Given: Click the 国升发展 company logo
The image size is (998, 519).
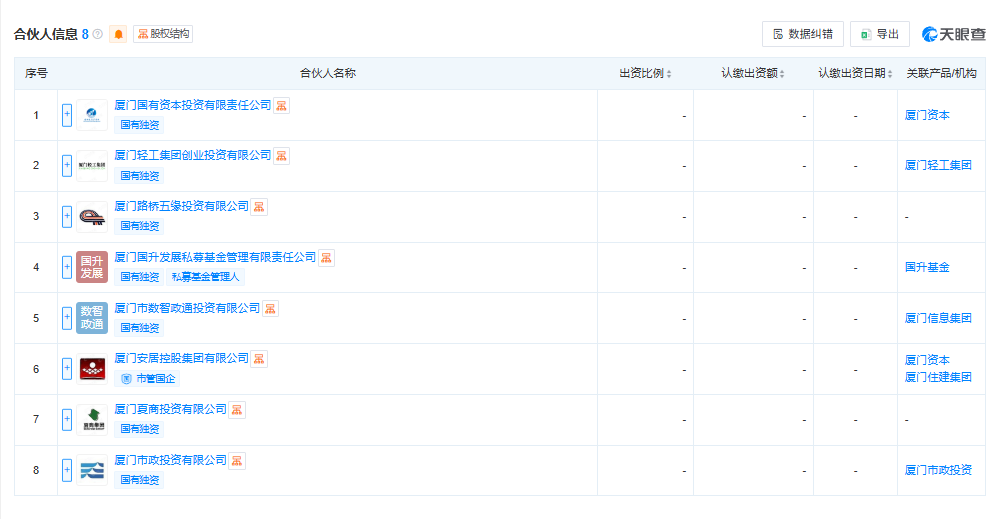Looking at the screenshot, I should (x=92, y=267).
